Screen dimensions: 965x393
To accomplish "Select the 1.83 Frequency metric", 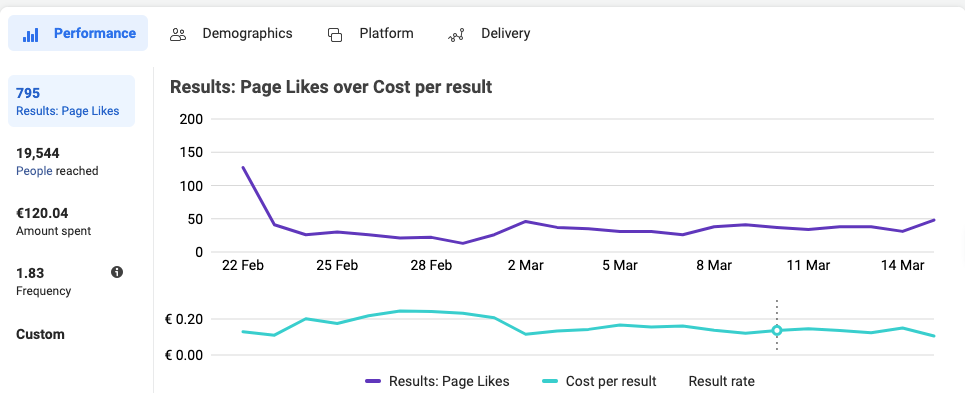I will [43, 281].
